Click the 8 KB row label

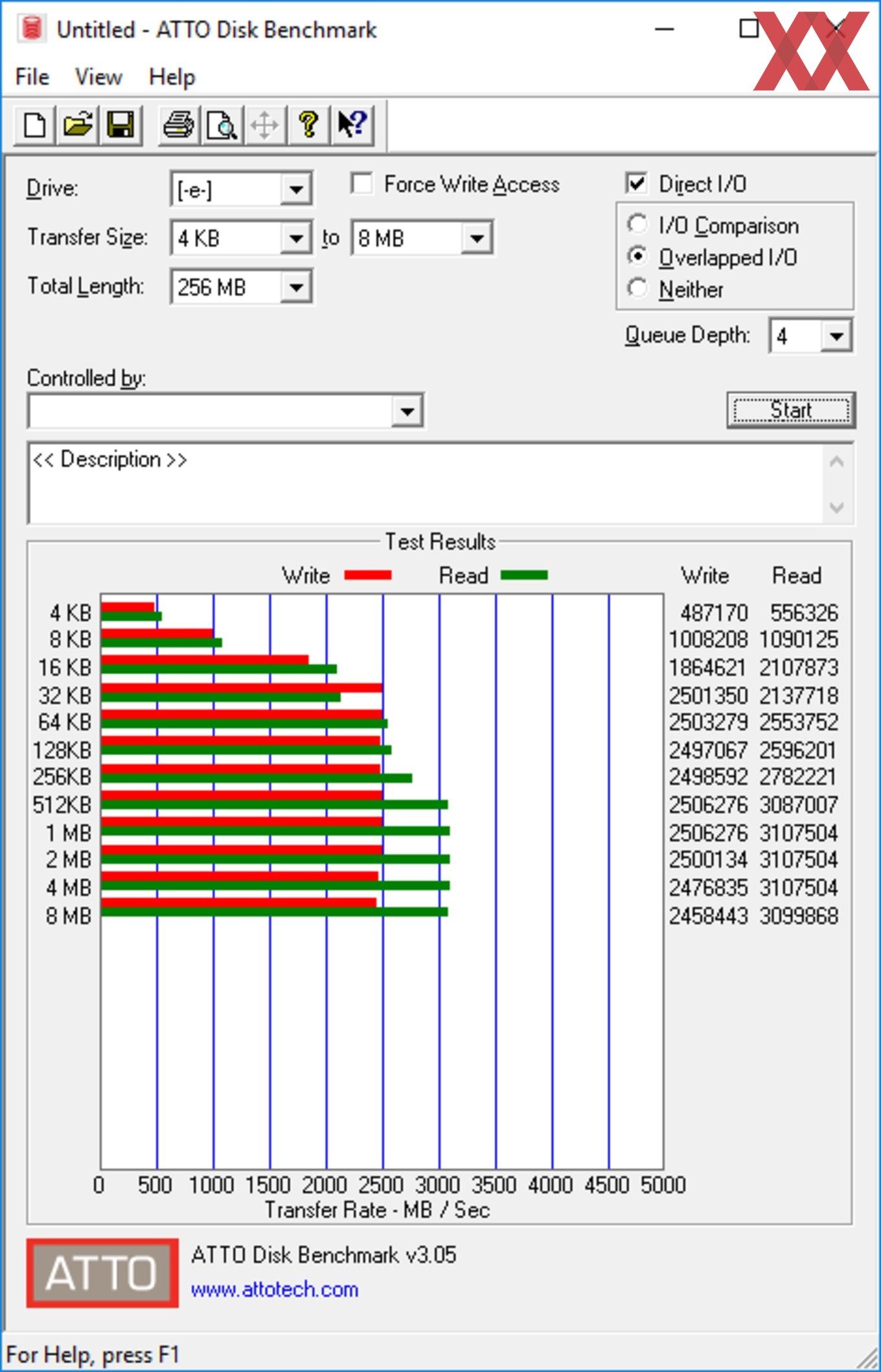point(71,639)
